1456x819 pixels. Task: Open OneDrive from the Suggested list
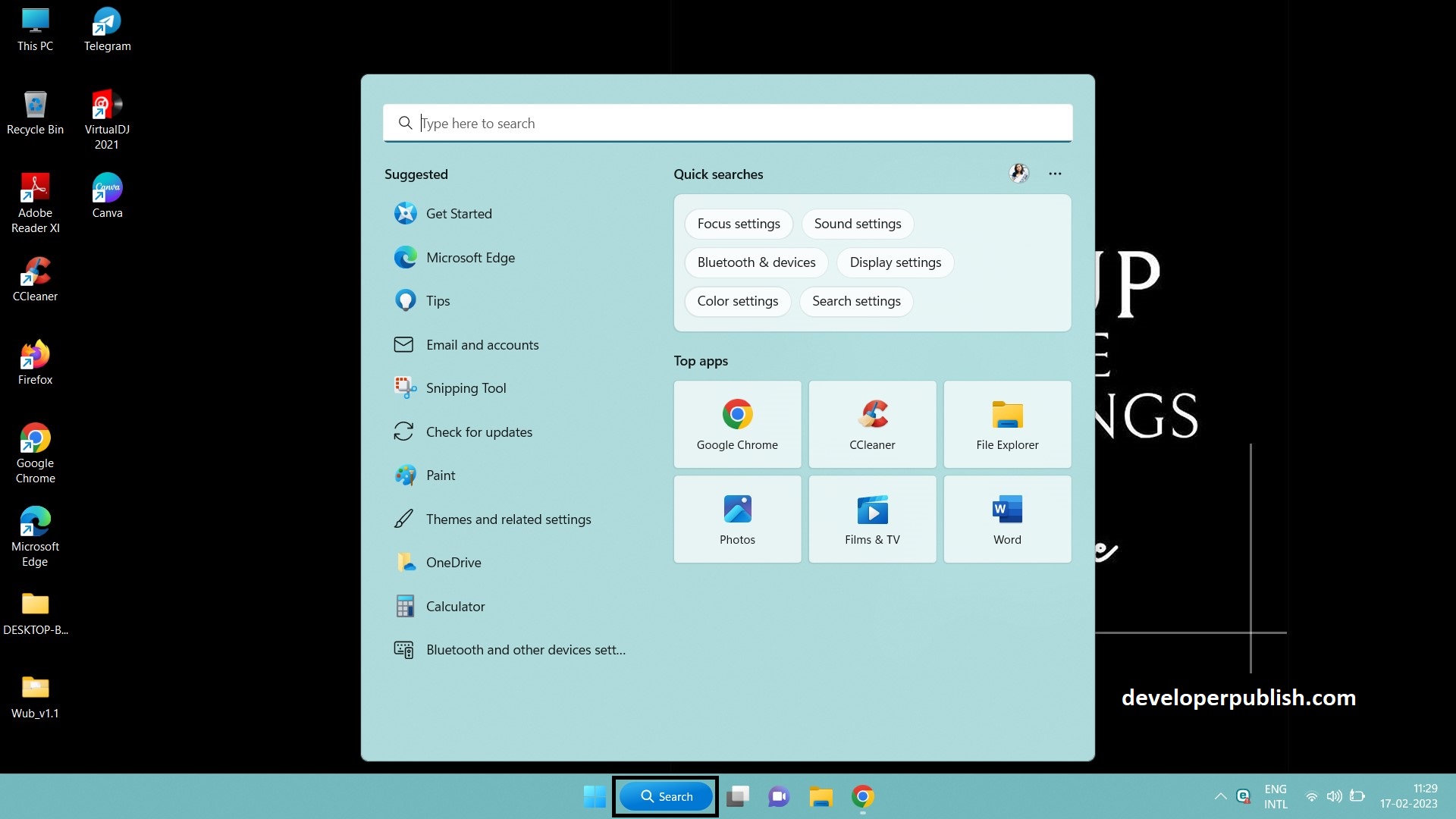[453, 562]
